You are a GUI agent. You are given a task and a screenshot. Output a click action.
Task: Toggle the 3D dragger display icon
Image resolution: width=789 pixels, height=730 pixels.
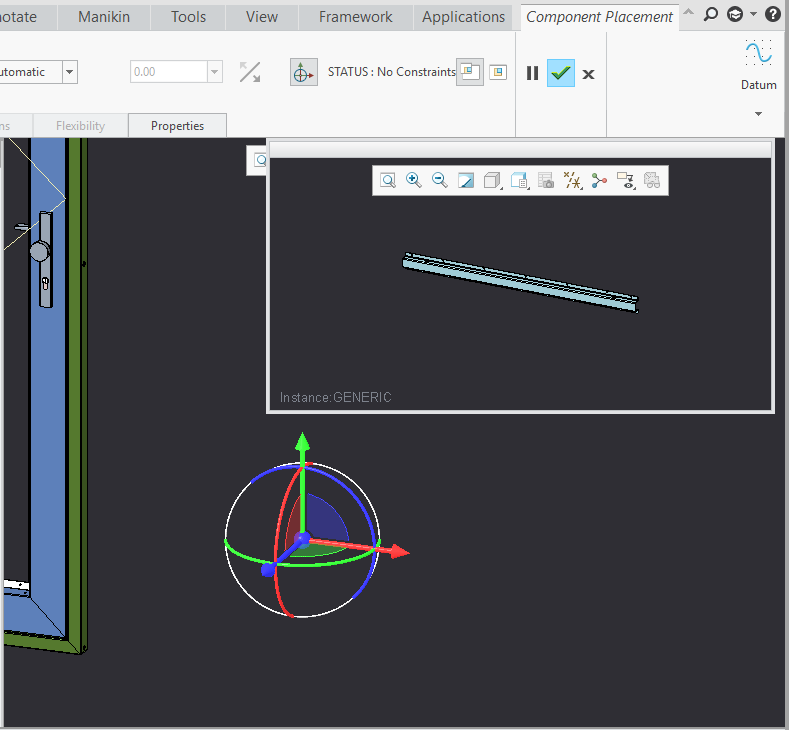303,72
